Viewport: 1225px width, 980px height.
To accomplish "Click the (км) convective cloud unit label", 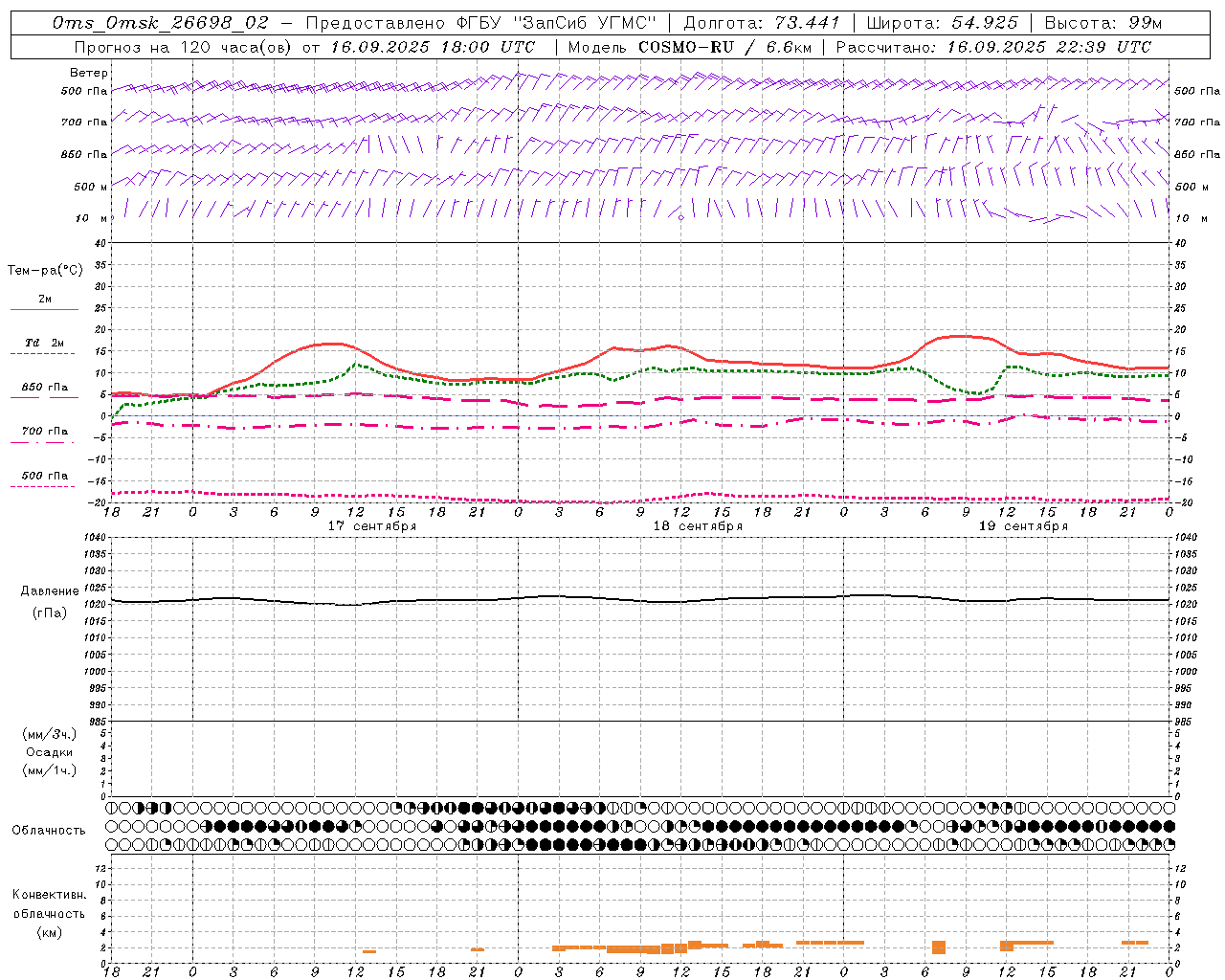I will (x=49, y=932).
